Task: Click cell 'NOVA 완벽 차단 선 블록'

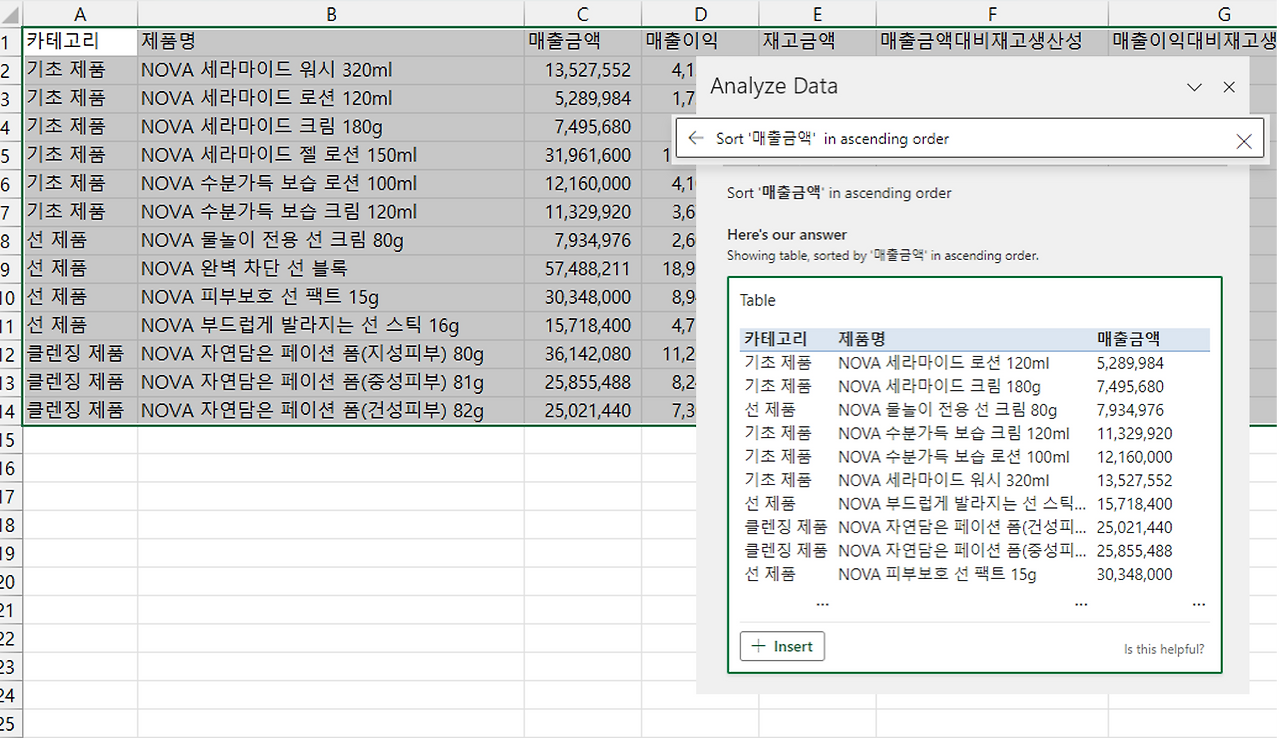Action: pos(331,269)
